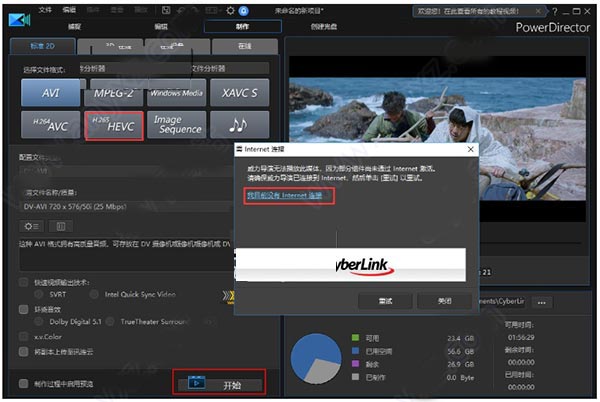
Task: Open the 文件 menu
Action: [45, 10]
